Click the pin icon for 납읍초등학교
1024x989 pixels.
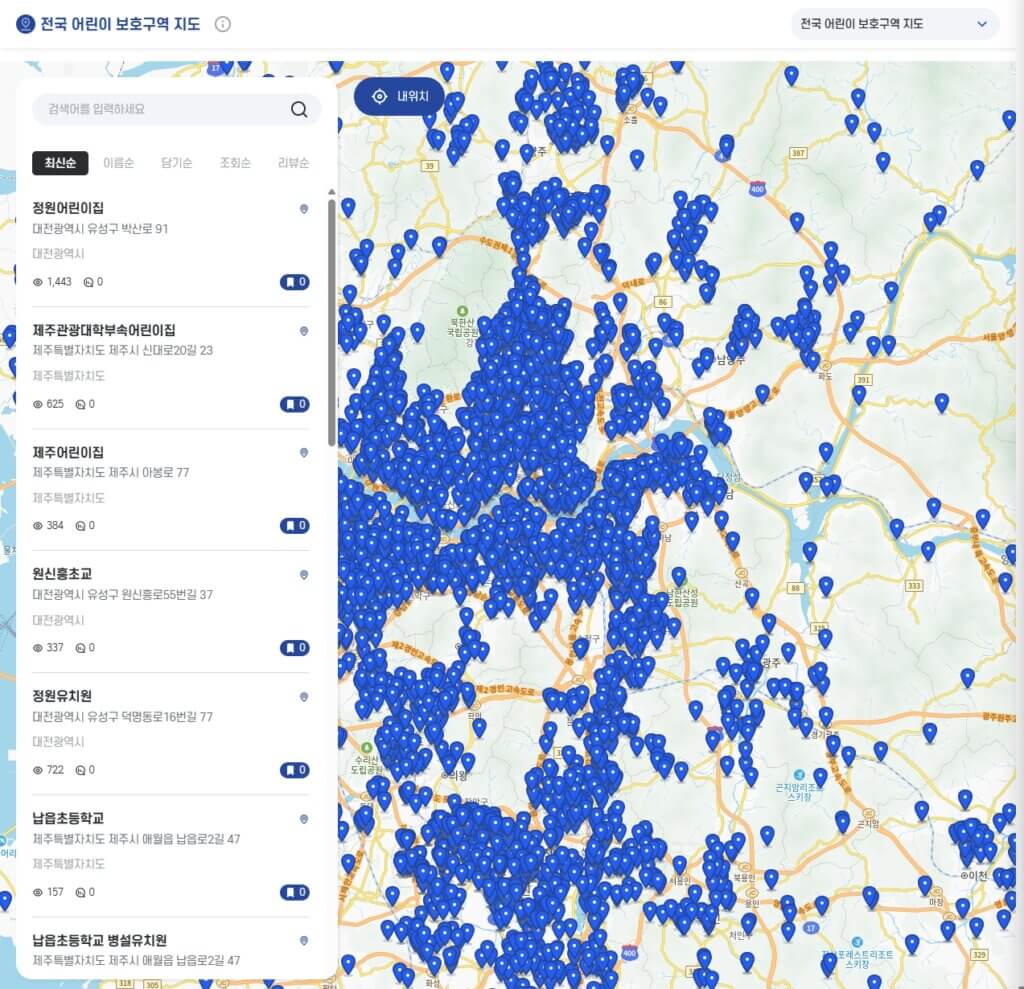pyautogui.click(x=304, y=818)
